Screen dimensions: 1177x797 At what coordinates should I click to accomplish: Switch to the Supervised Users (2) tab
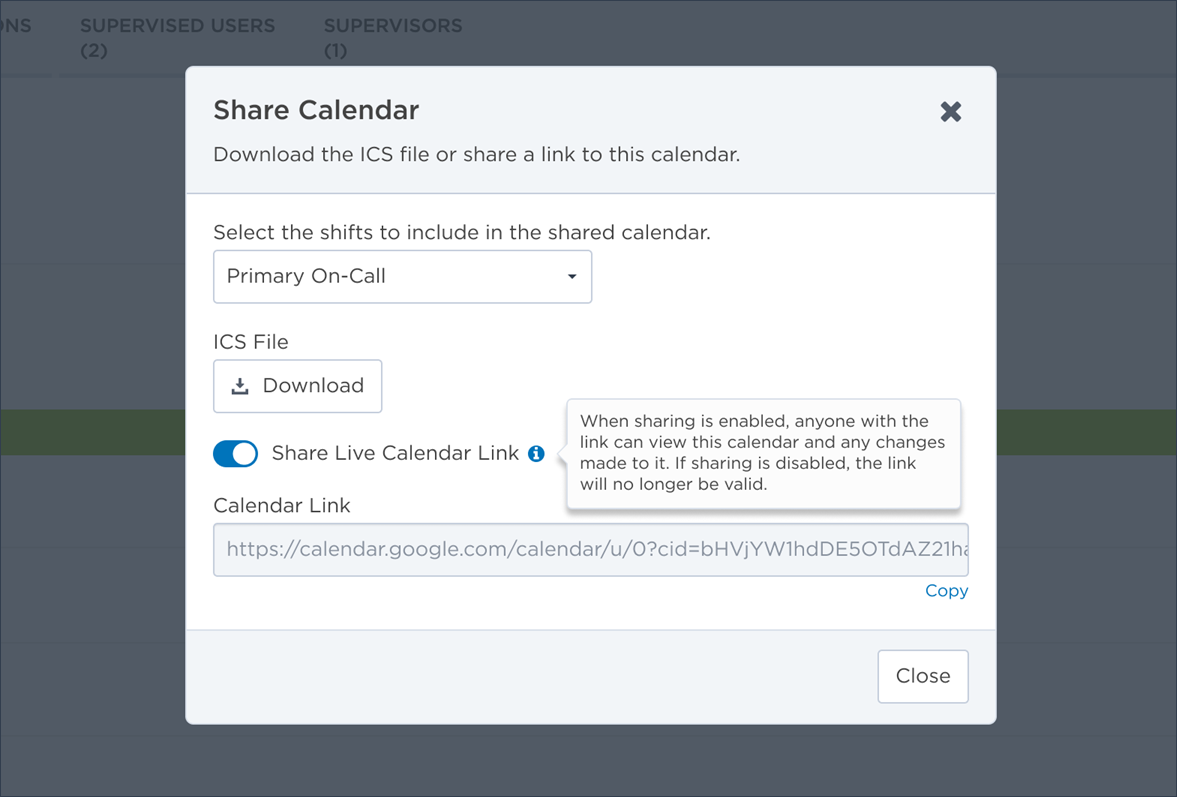pyautogui.click(x=177, y=37)
